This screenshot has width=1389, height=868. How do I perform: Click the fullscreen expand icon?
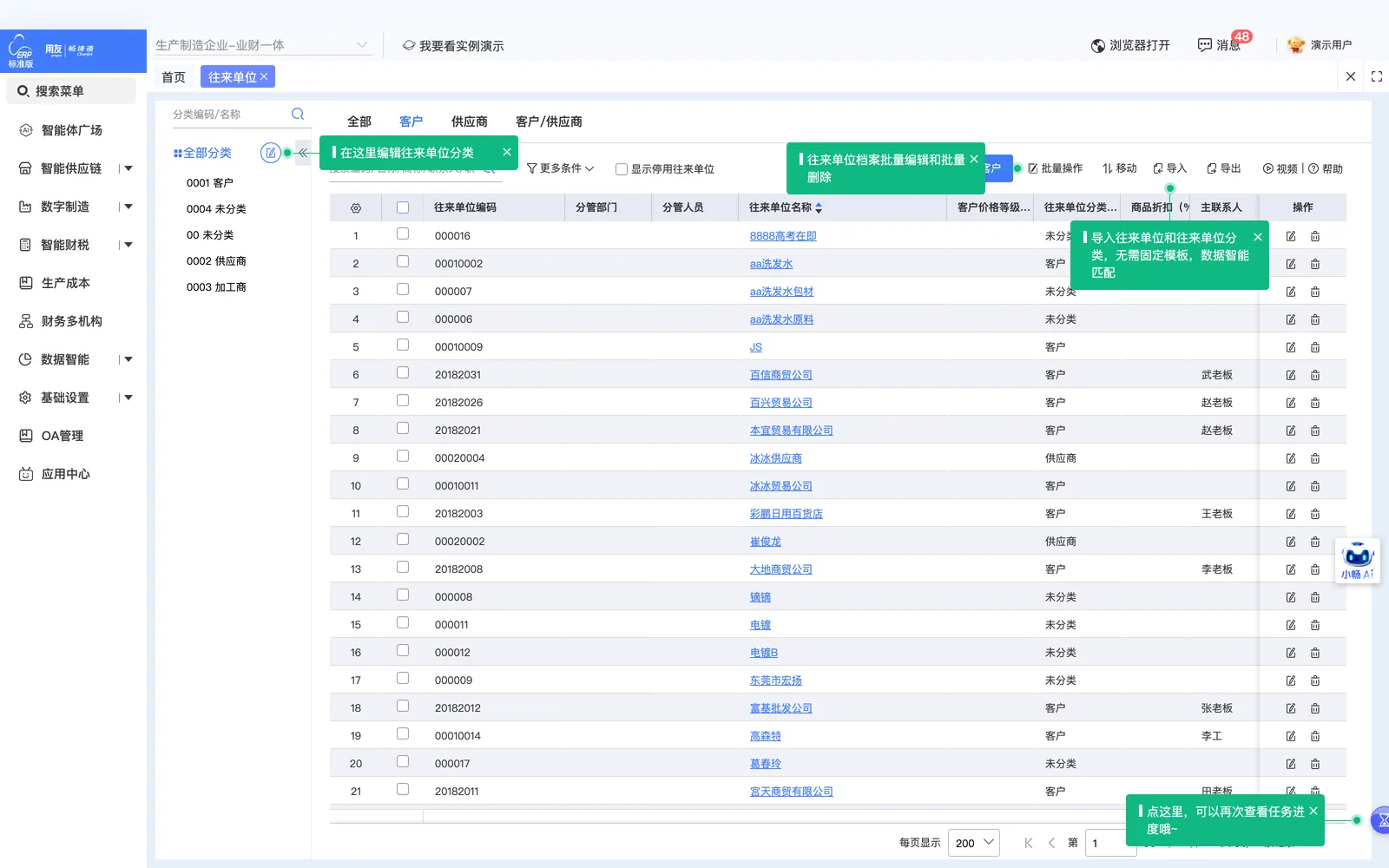[1377, 76]
